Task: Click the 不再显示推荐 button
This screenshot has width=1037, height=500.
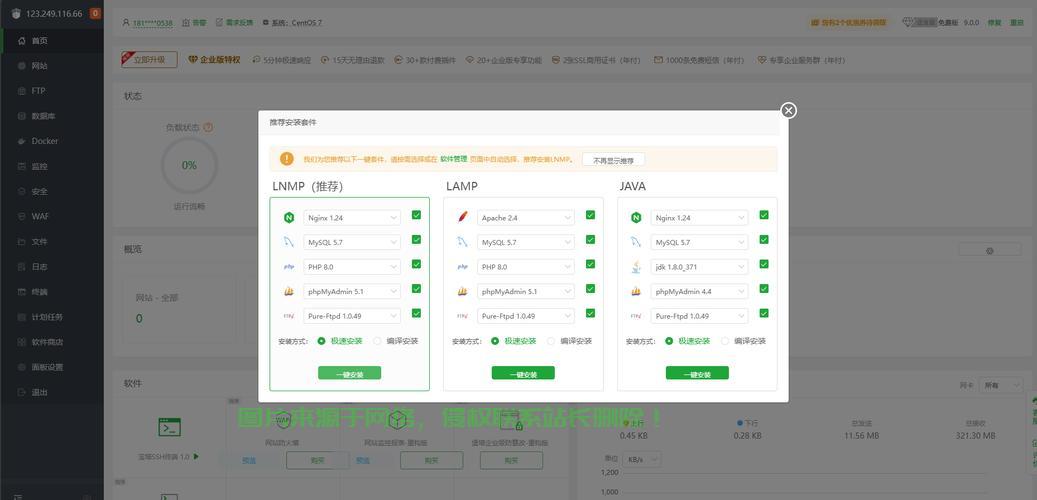Action: (613, 160)
